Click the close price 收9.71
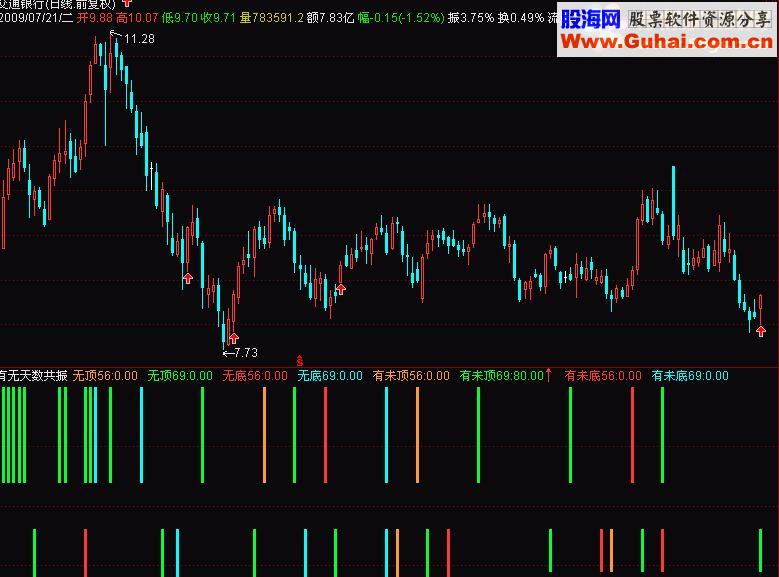Screen dimensions: 779x577 [218, 18]
